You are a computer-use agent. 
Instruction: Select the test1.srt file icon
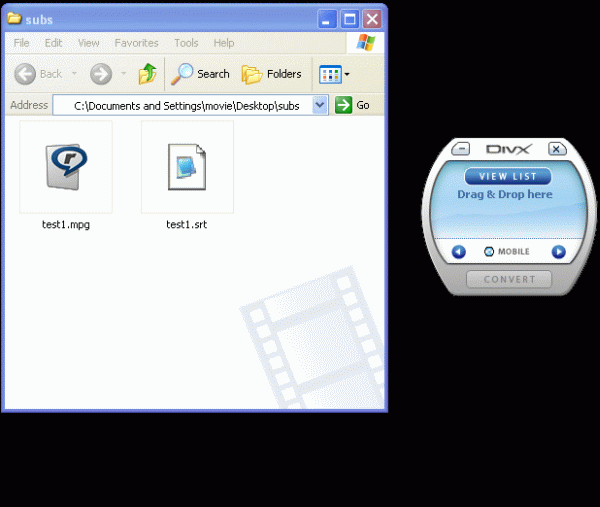pyautogui.click(x=187, y=167)
